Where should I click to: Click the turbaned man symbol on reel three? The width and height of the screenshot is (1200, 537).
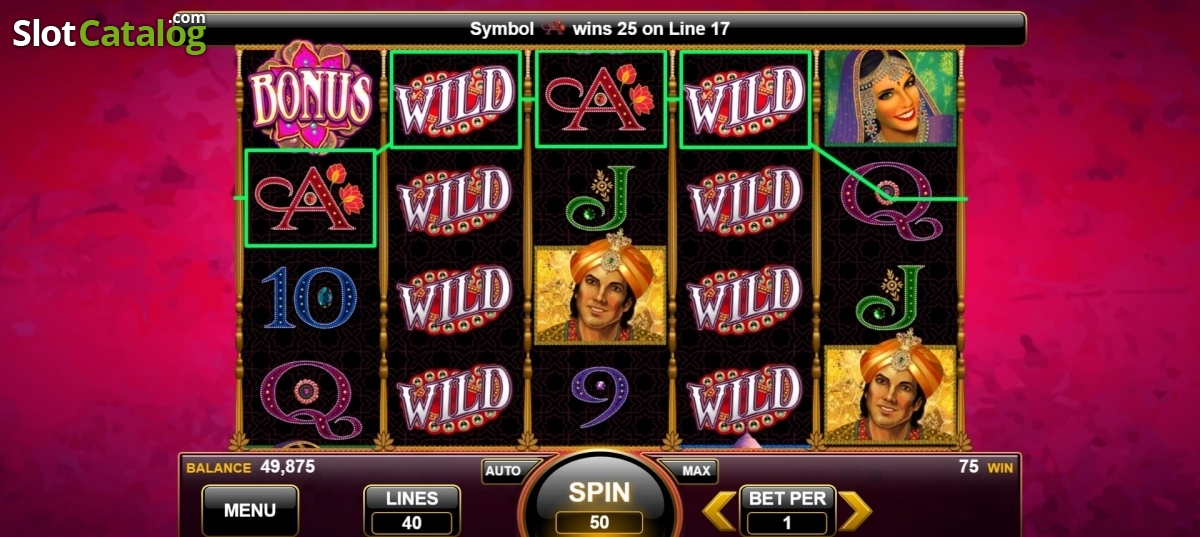[x=600, y=295]
